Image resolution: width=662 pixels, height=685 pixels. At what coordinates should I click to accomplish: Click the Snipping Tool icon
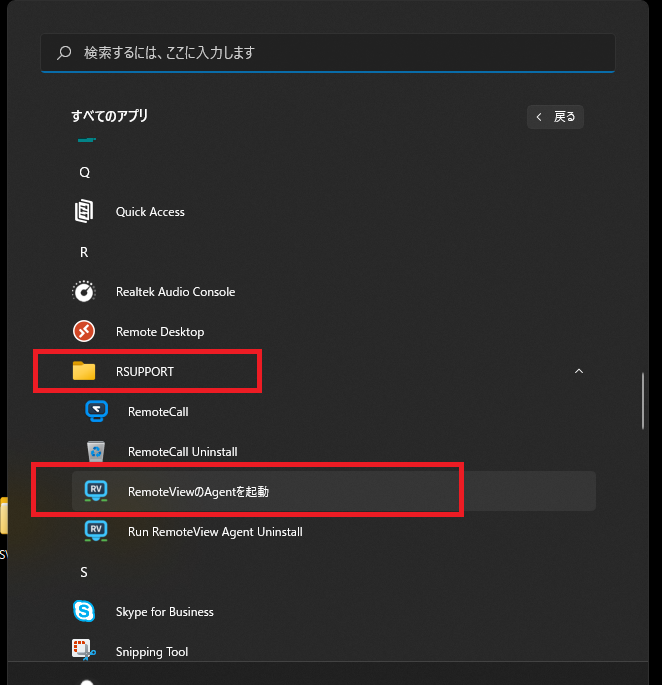pos(83,650)
